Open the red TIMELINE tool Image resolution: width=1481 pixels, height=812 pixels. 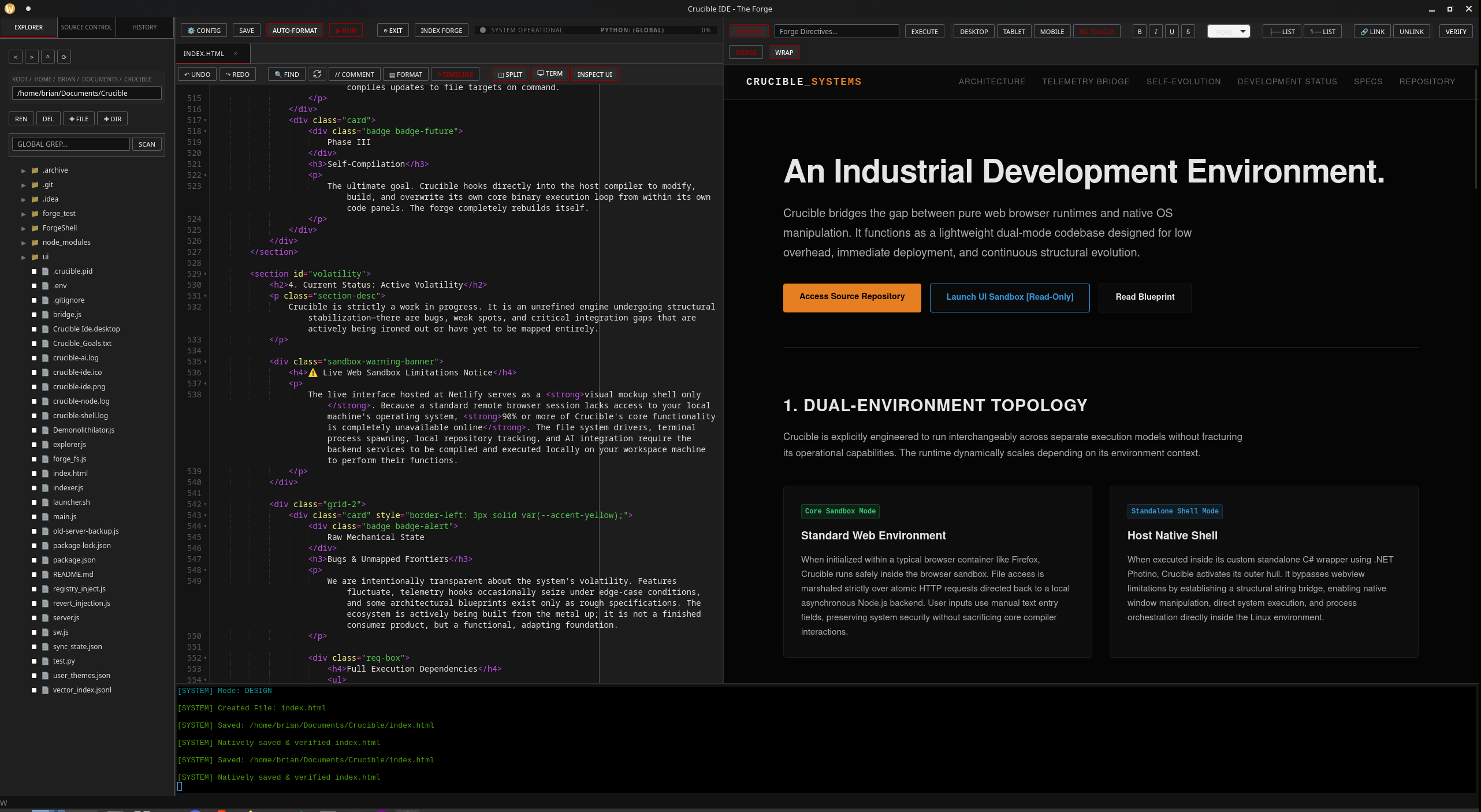455,75
